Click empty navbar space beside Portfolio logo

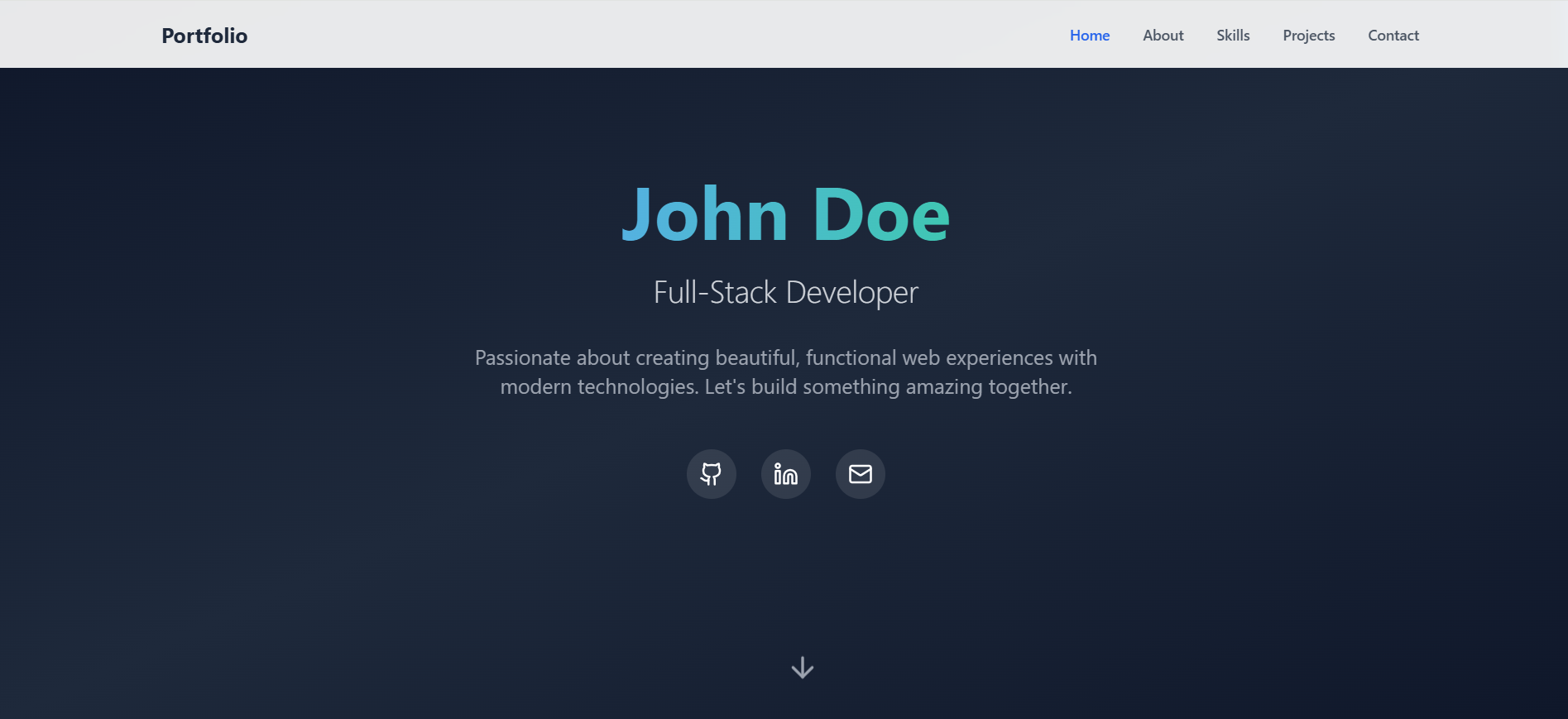[579, 36]
